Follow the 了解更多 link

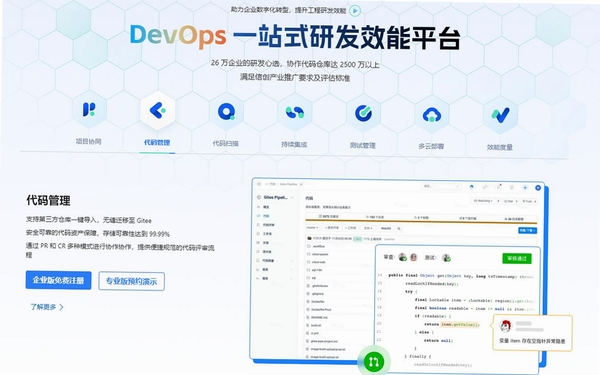(x=43, y=307)
